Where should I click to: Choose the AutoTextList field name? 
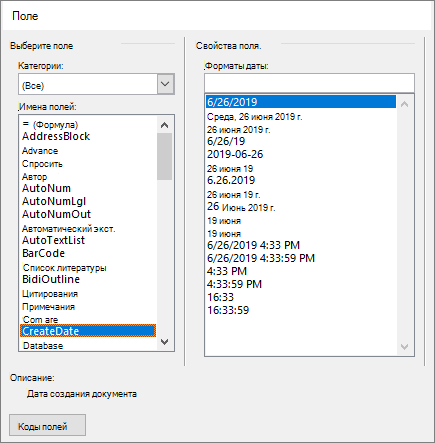point(53,240)
